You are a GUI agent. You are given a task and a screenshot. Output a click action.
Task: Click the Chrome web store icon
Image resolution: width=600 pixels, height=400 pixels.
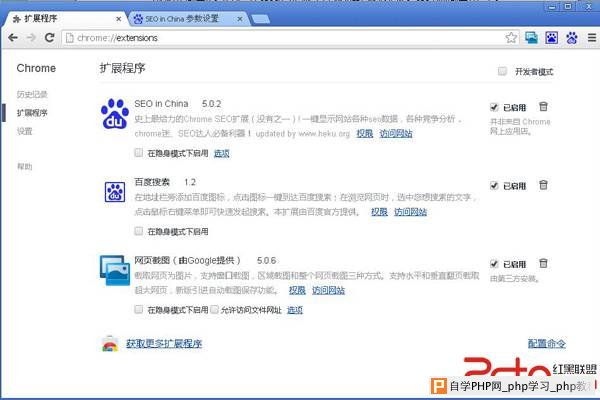coord(110,343)
